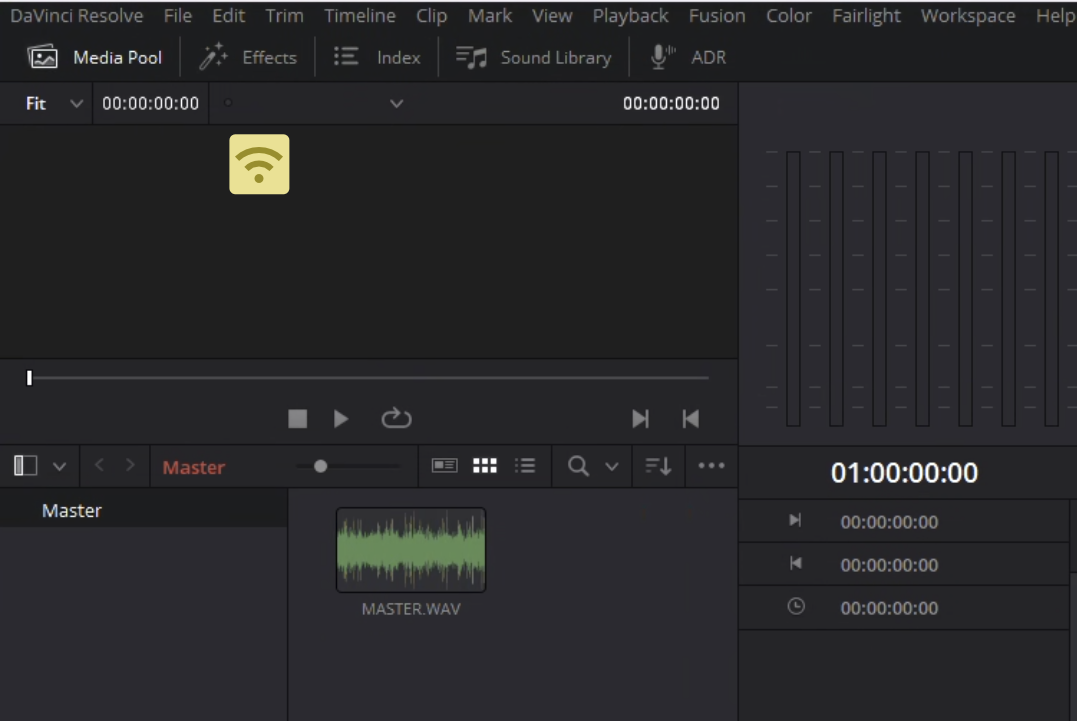Select the Master bin in the sidebar
1077x721 pixels.
click(x=144, y=511)
